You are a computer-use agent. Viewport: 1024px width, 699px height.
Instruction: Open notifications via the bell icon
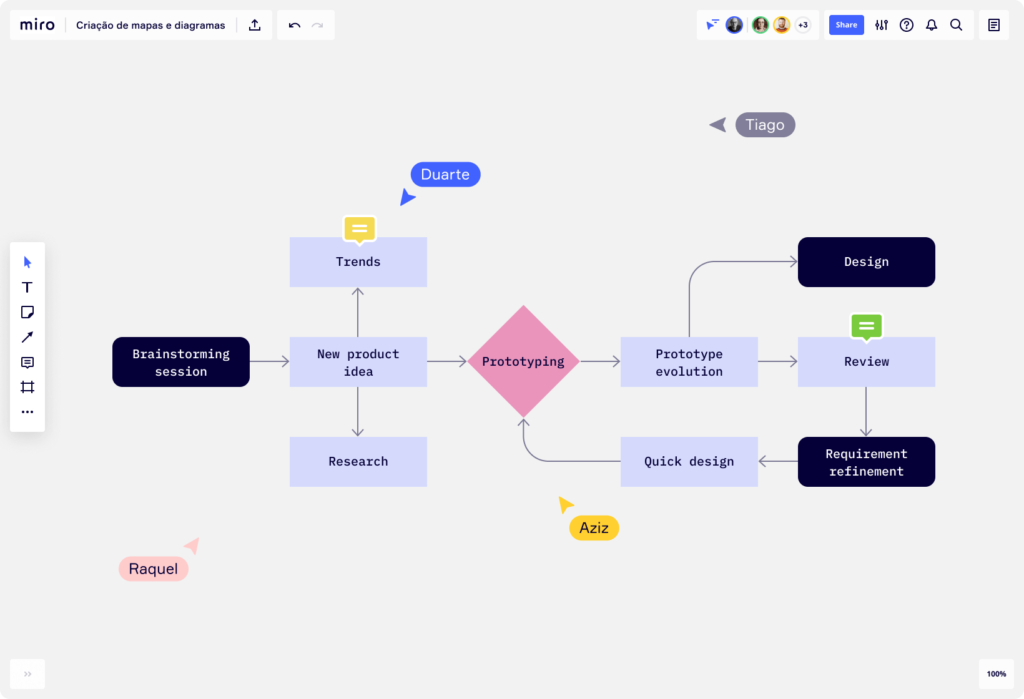point(931,24)
